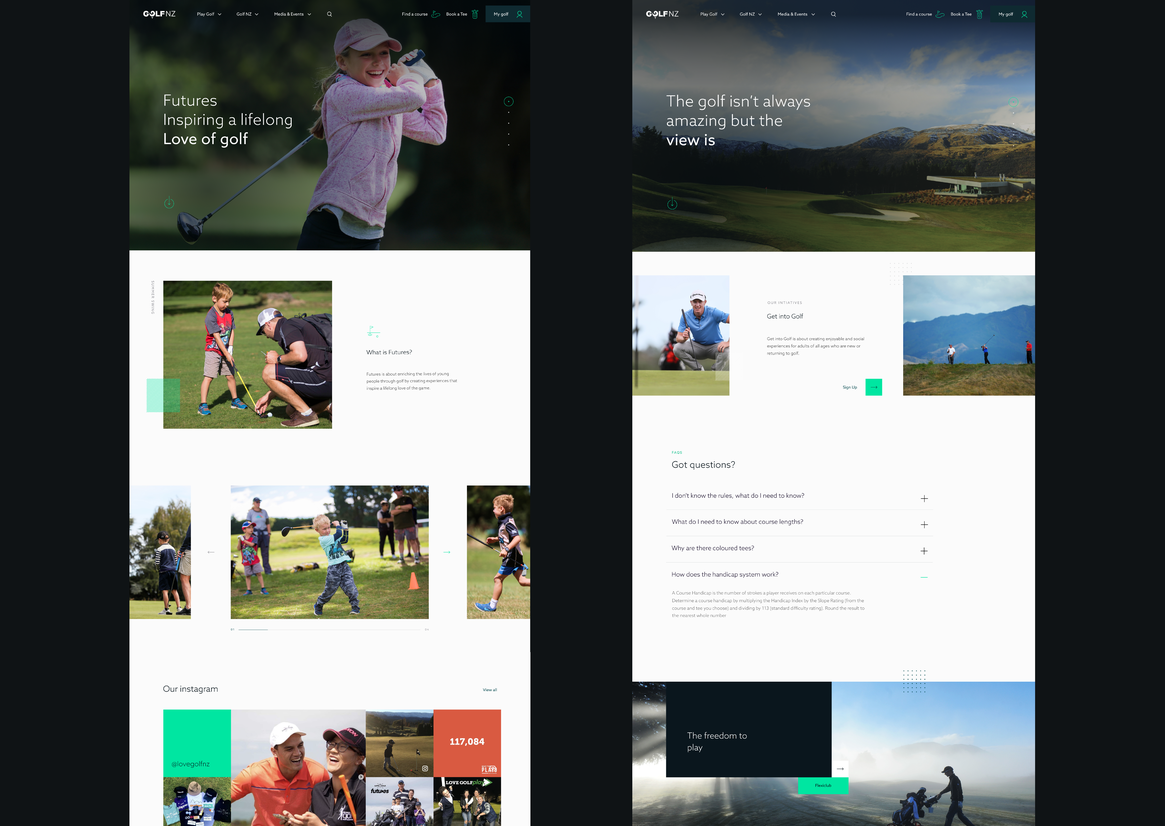1165x826 pixels.
Task: Click the green @lovegolfnz Instagram tile
Action: [196, 743]
